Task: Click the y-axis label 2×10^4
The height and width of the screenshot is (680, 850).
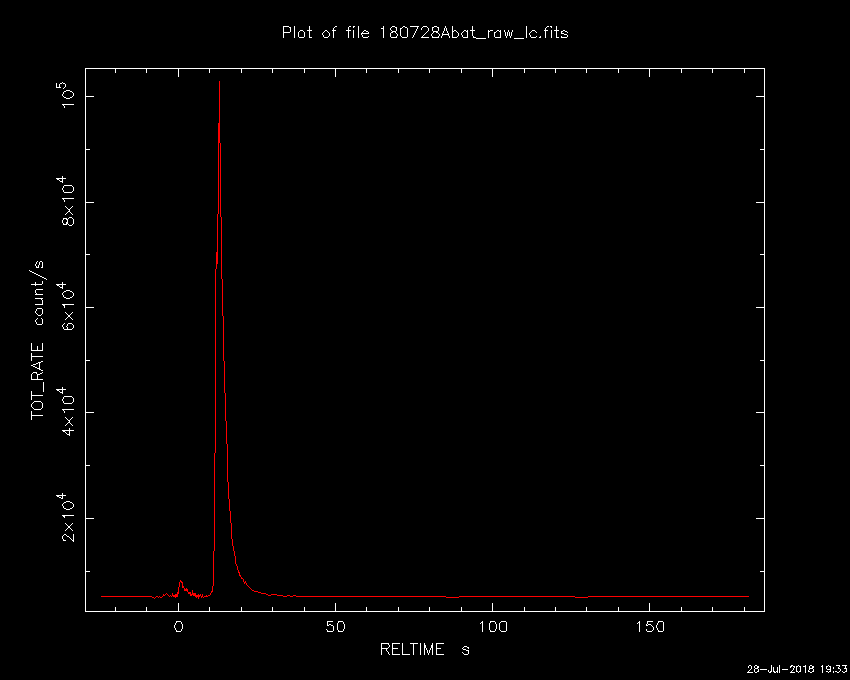Action: click(68, 518)
